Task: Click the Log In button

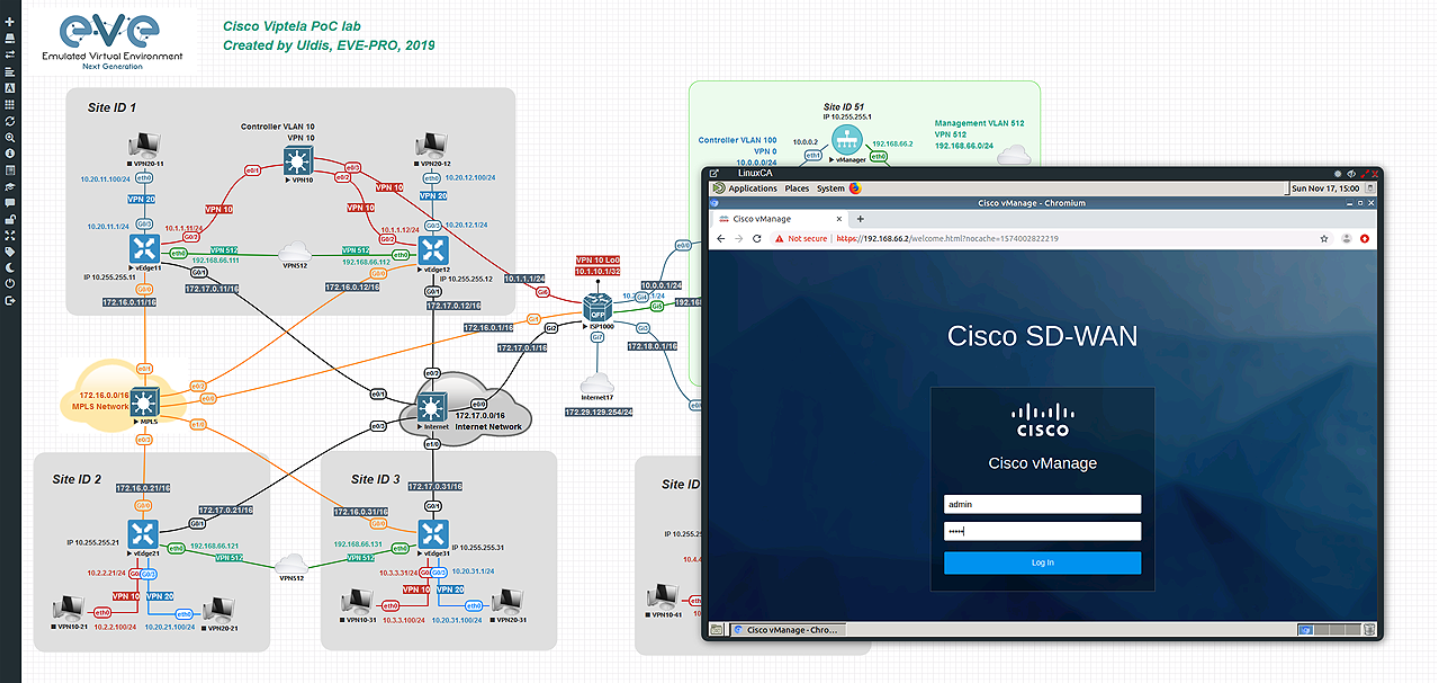Action: tap(1042, 563)
